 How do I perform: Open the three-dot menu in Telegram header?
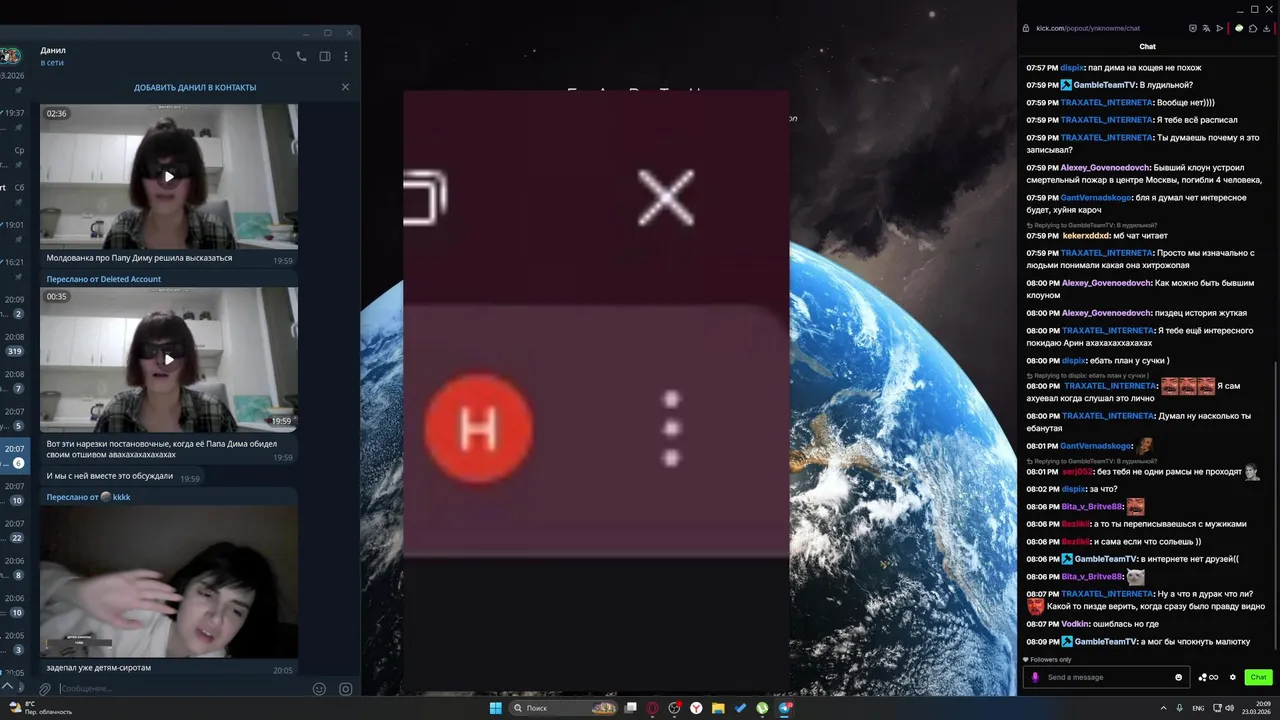(346, 57)
